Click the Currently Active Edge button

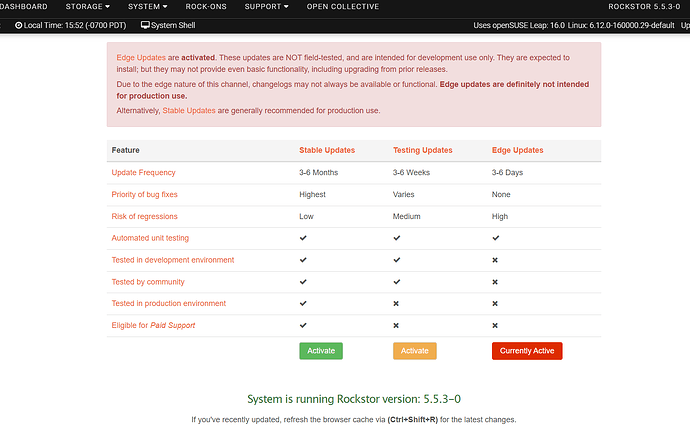[527, 351]
